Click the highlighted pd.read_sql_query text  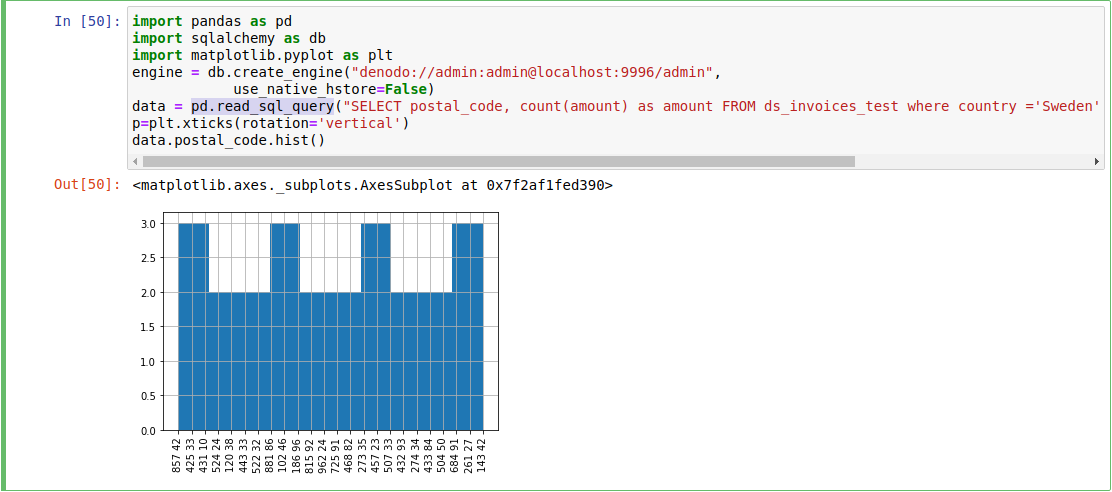(262, 106)
